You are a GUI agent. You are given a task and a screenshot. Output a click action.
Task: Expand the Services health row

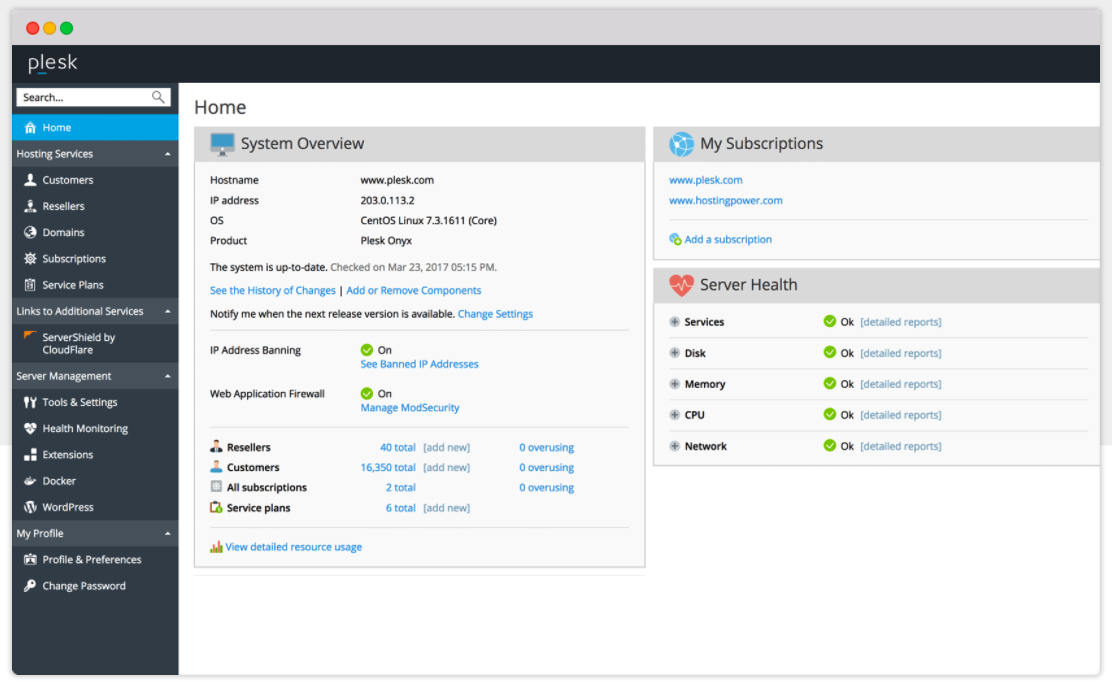coord(674,322)
